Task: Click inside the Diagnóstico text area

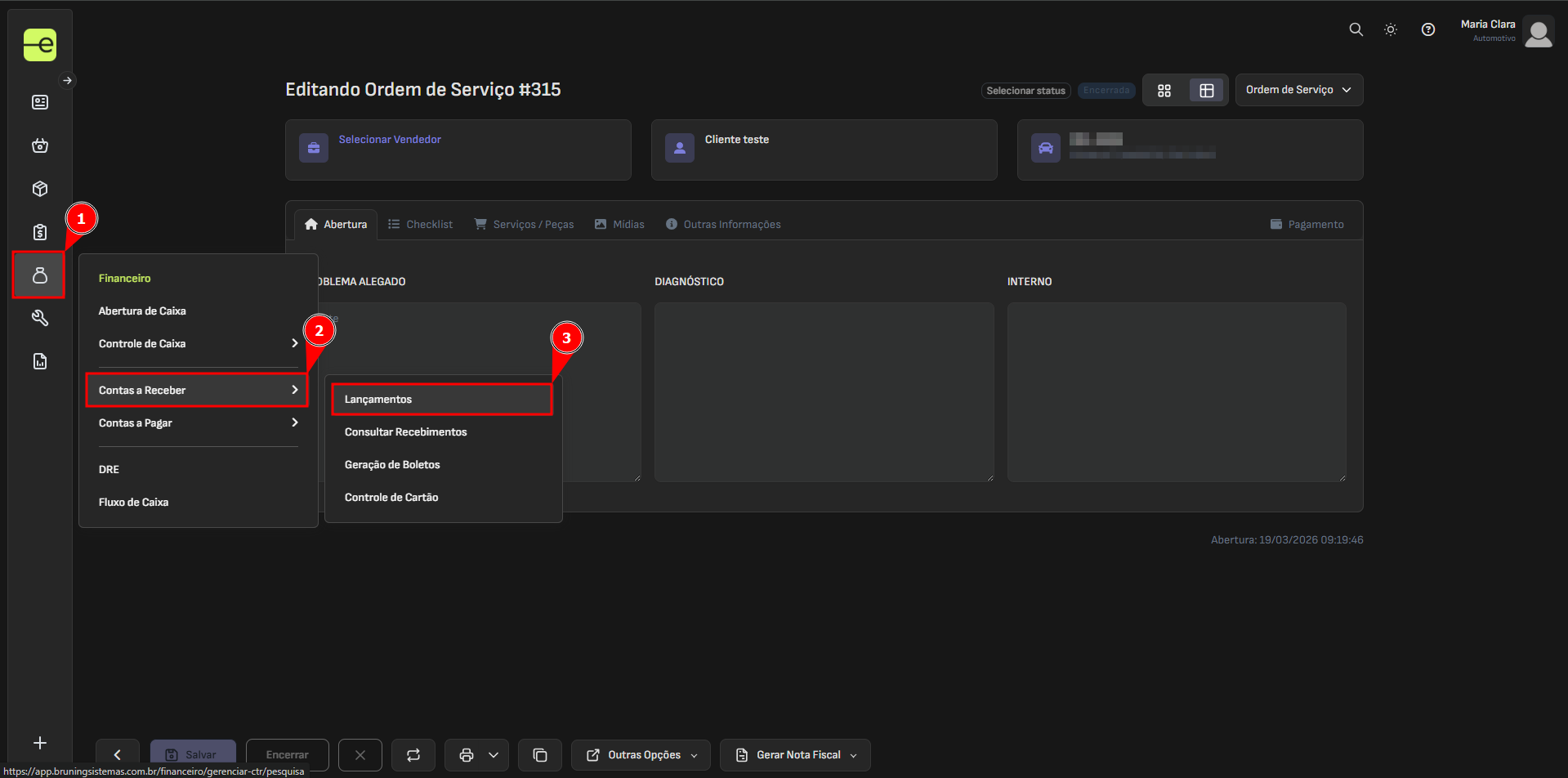Action: point(824,392)
